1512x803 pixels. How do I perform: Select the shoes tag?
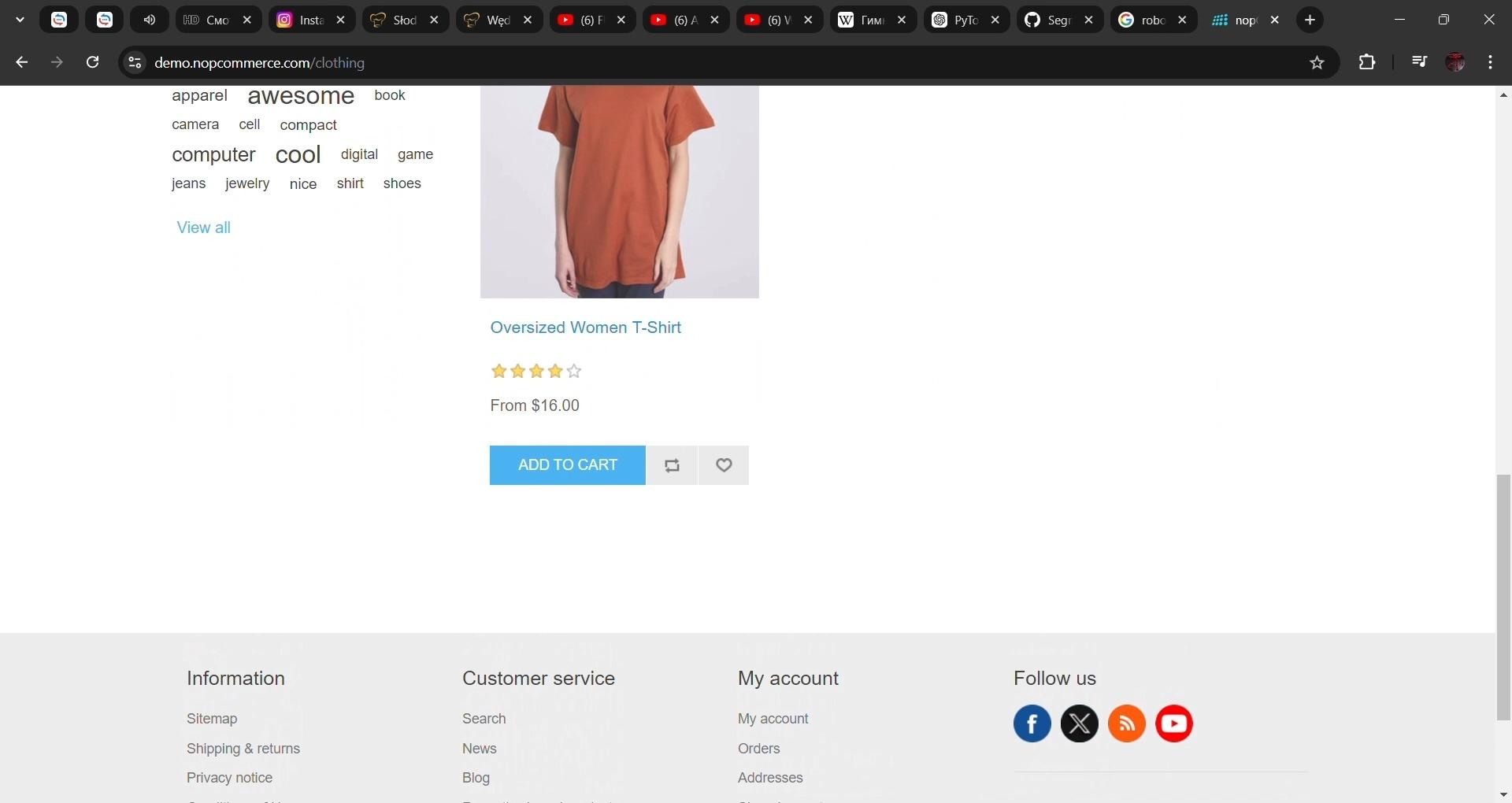click(x=402, y=183)
